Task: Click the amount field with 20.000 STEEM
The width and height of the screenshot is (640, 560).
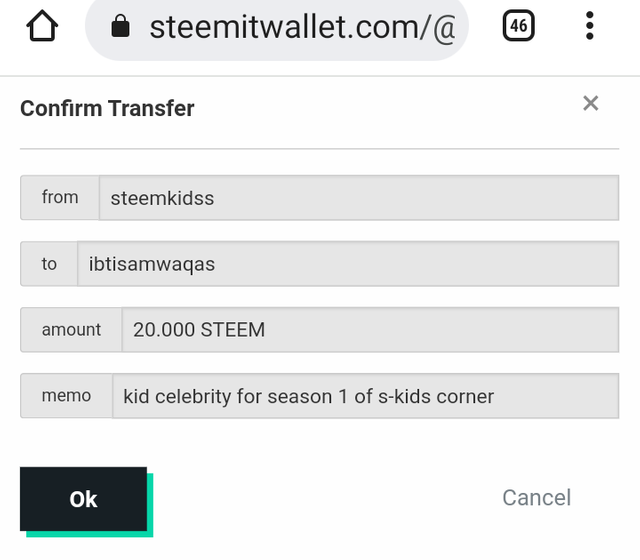Action: coord(370,330)
